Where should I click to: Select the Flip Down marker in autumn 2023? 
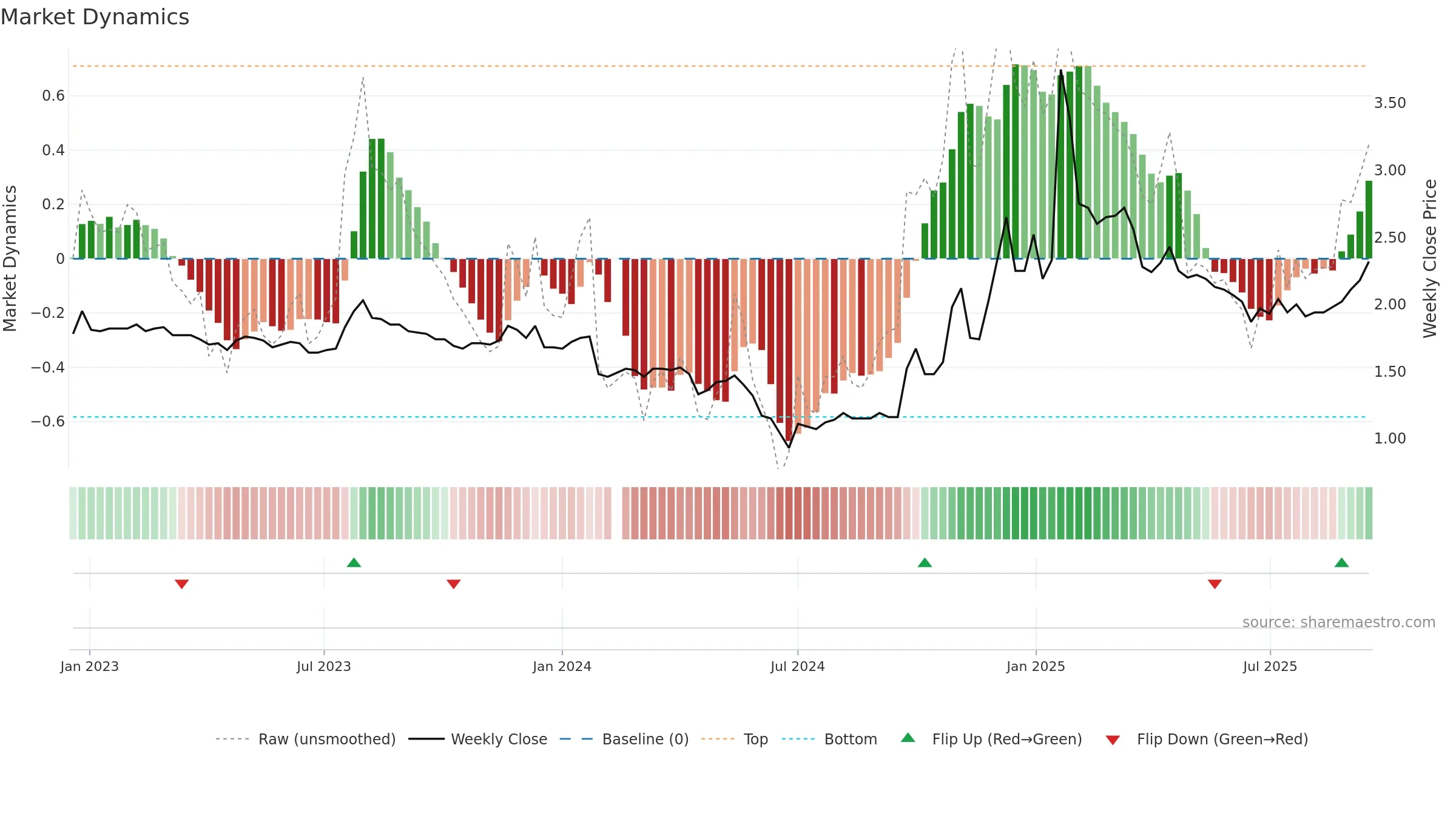click(x=453, y=584)
